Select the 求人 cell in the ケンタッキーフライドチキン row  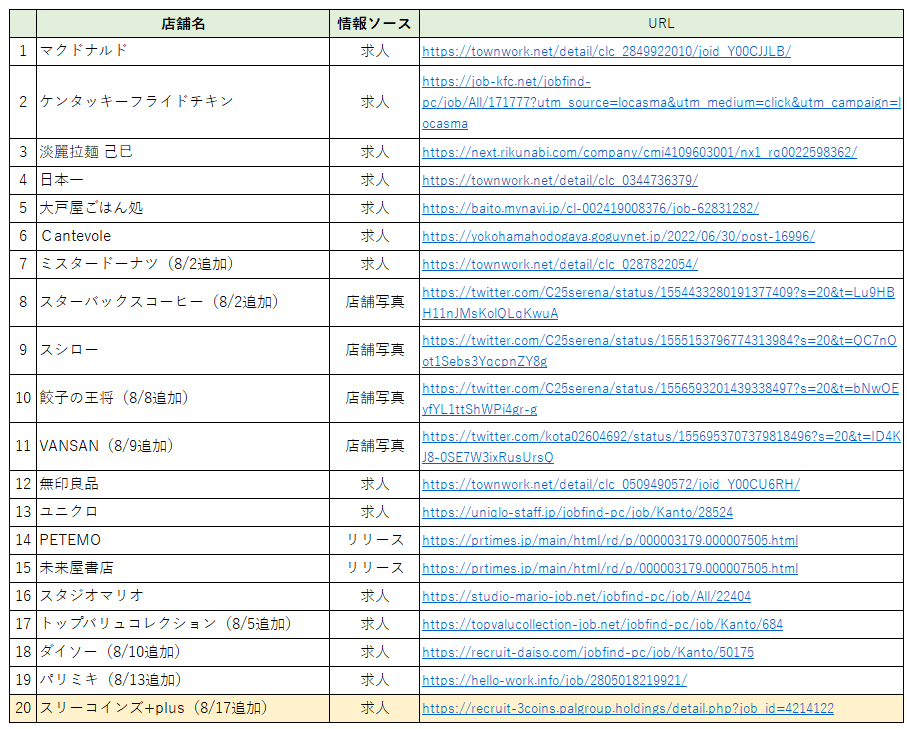coord(374,102)
